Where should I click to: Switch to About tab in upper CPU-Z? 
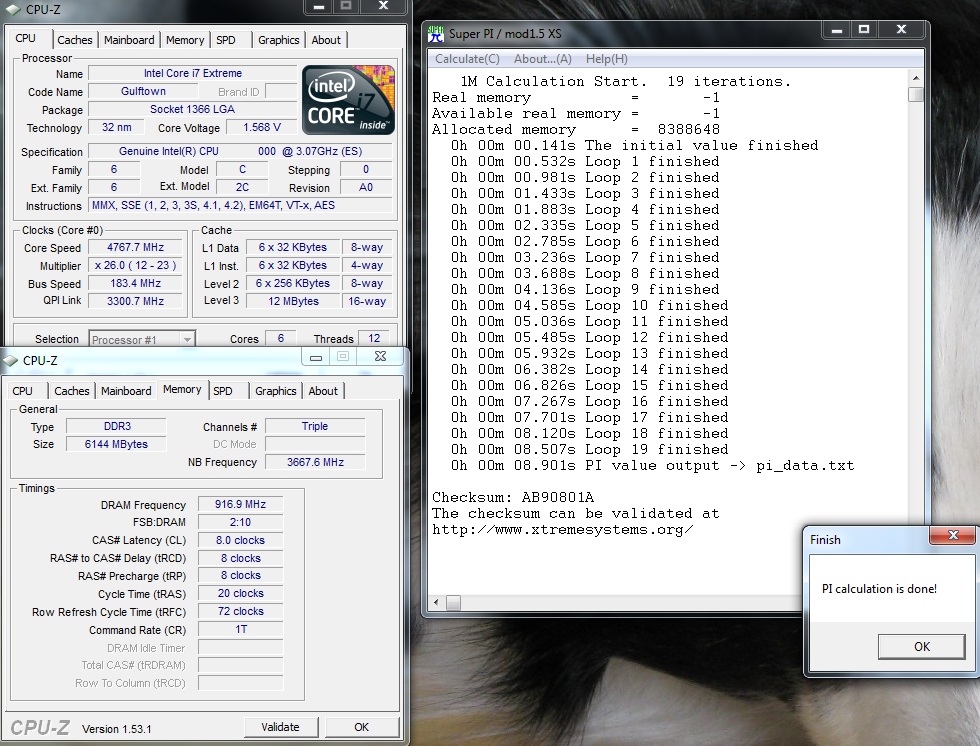(x=326, y=40)
